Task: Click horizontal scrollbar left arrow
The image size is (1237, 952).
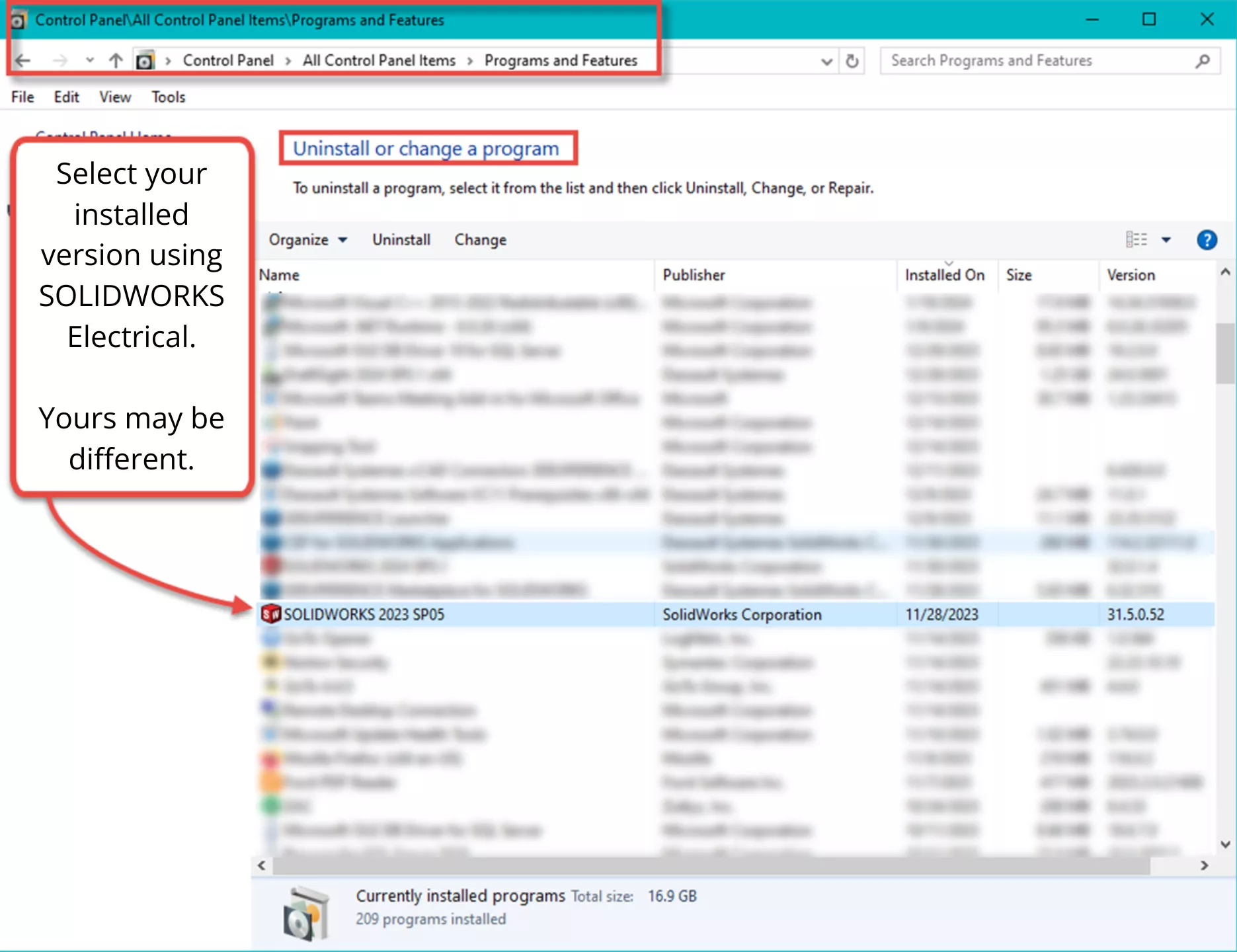Action: tap(262, 865)
